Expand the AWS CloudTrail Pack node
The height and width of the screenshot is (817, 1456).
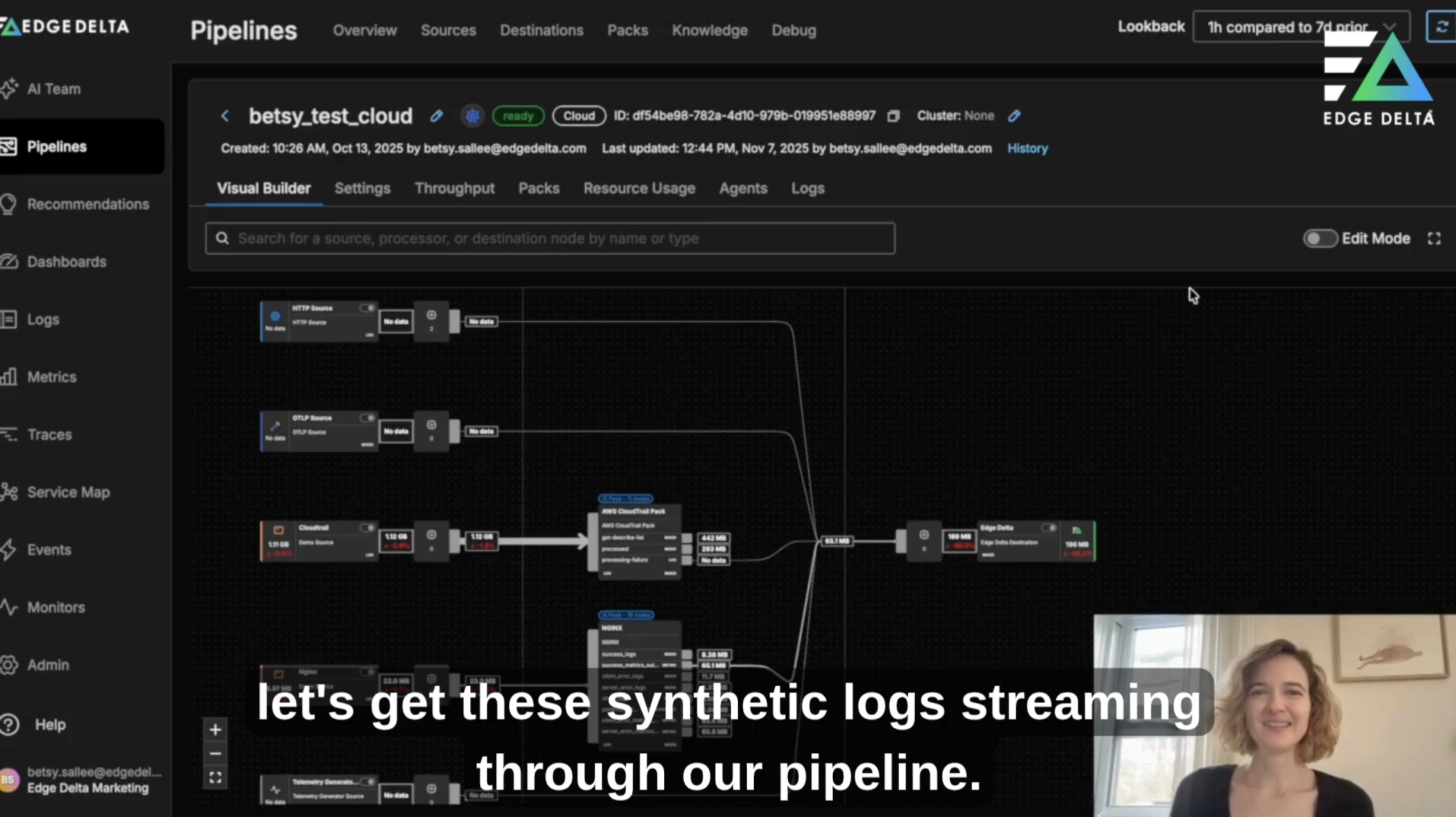[x=624, y=499]
